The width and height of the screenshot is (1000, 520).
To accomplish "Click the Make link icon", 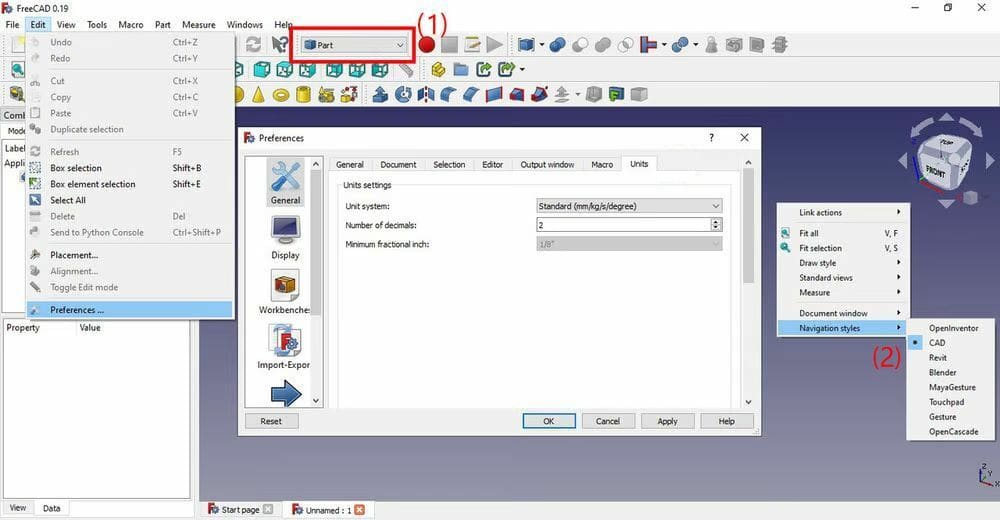I will [483, 69].
